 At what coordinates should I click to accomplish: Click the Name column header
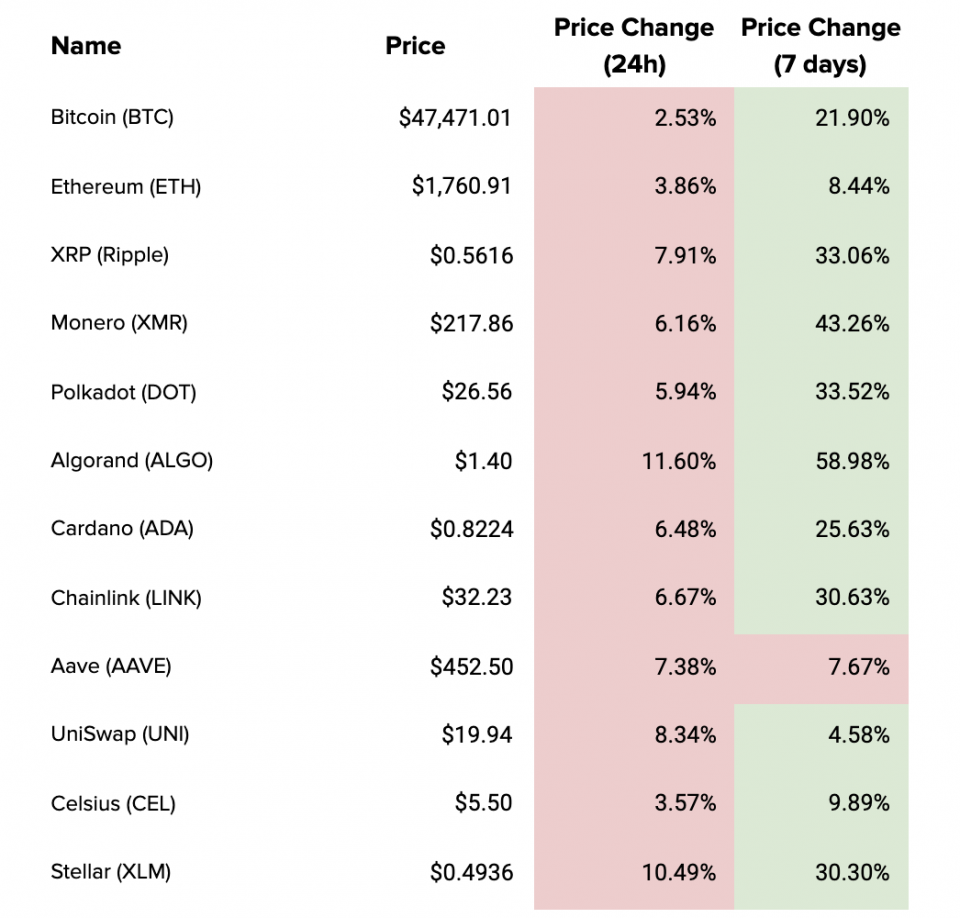coord(86,46)
